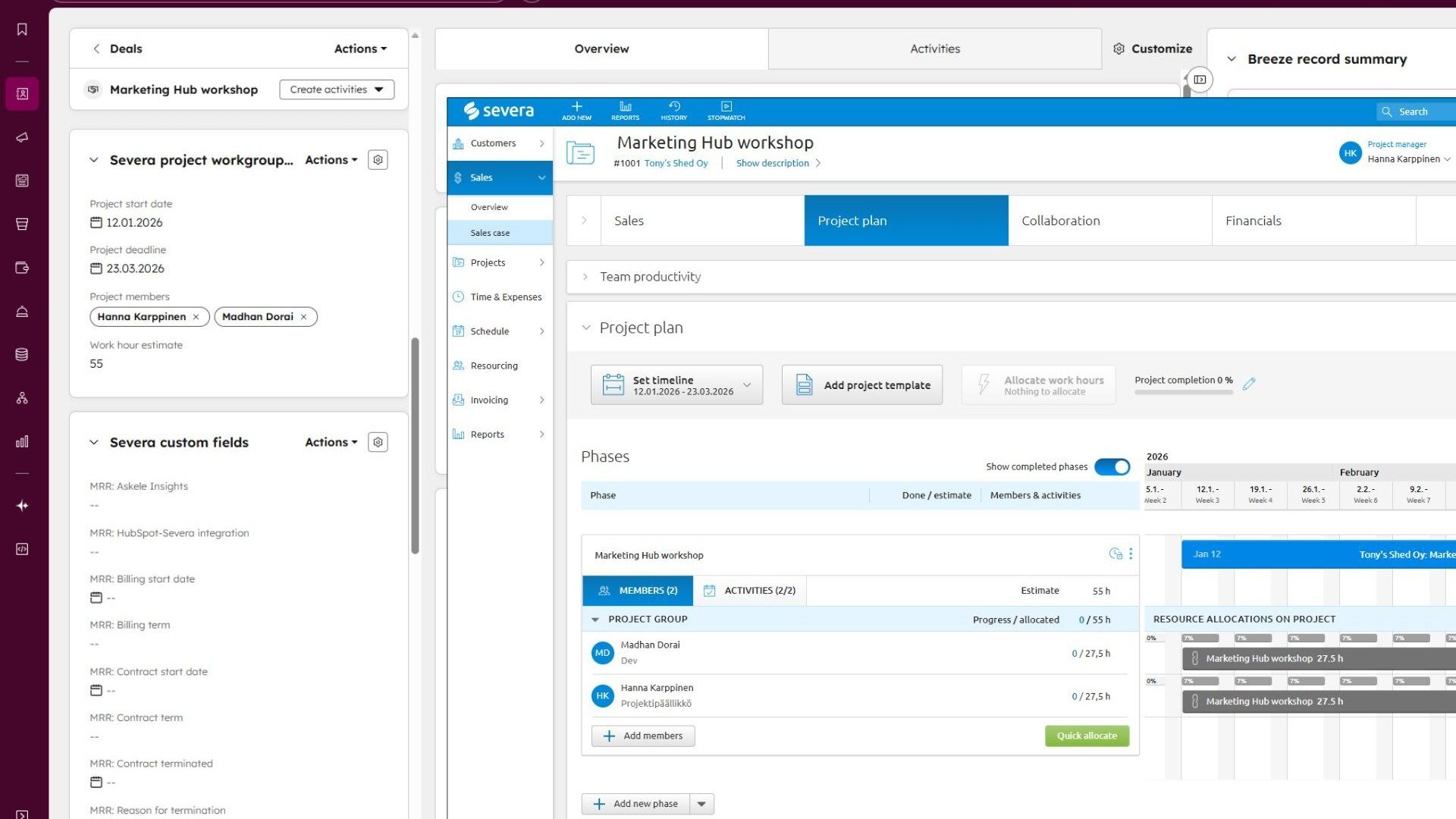Click the Quick allocate button
The height and width of the screenshot is (819, 1456).
[1086, 736]
